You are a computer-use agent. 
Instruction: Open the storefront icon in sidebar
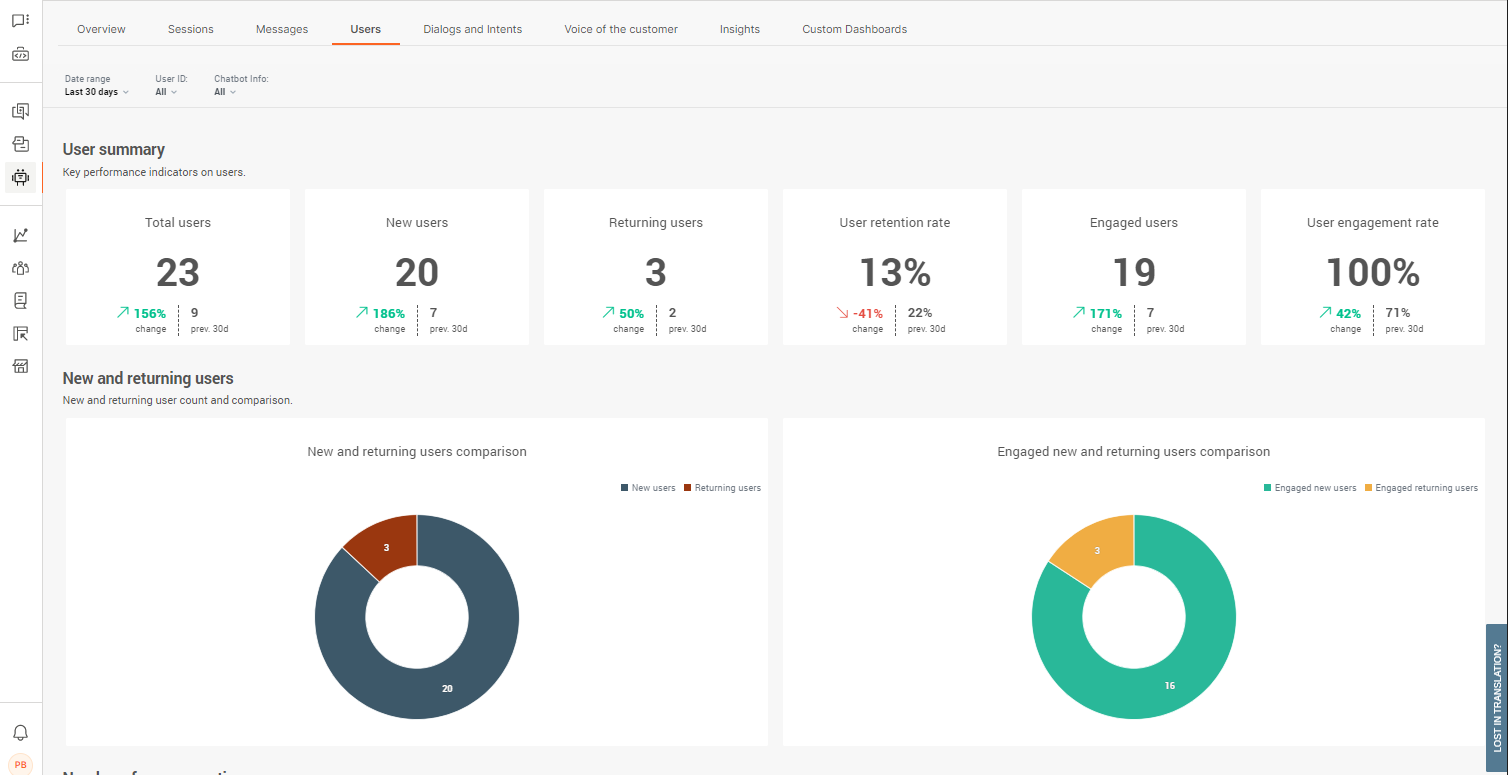20,366
